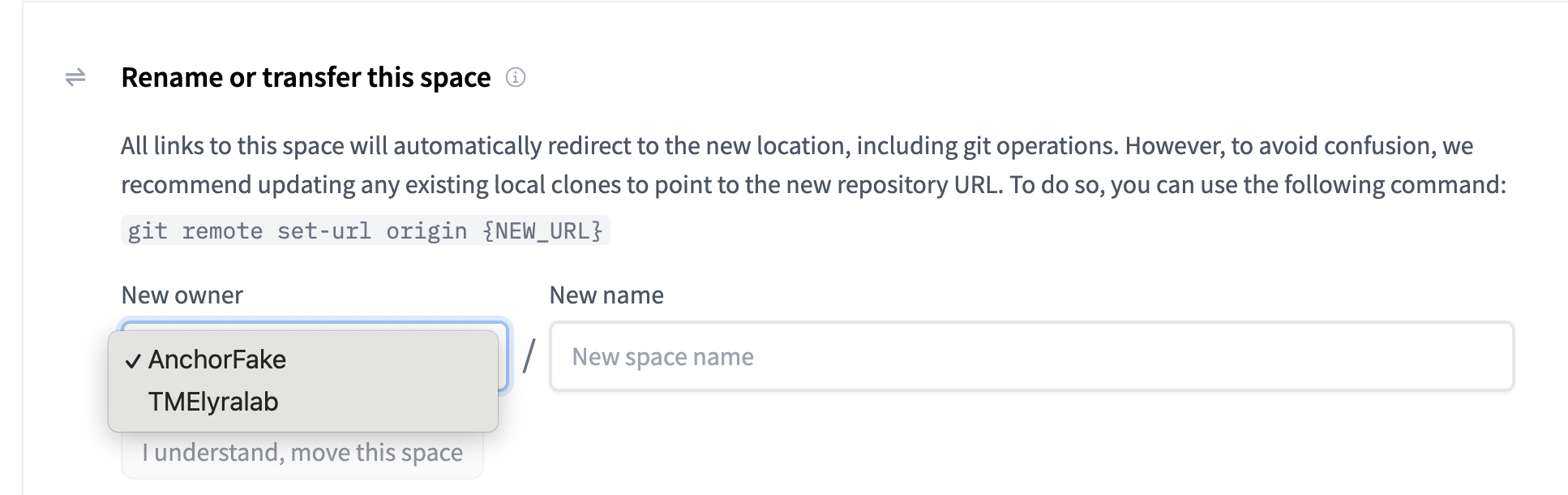Click "set-url" in the code snippet

pyautogui.click(x=323, y=231)
